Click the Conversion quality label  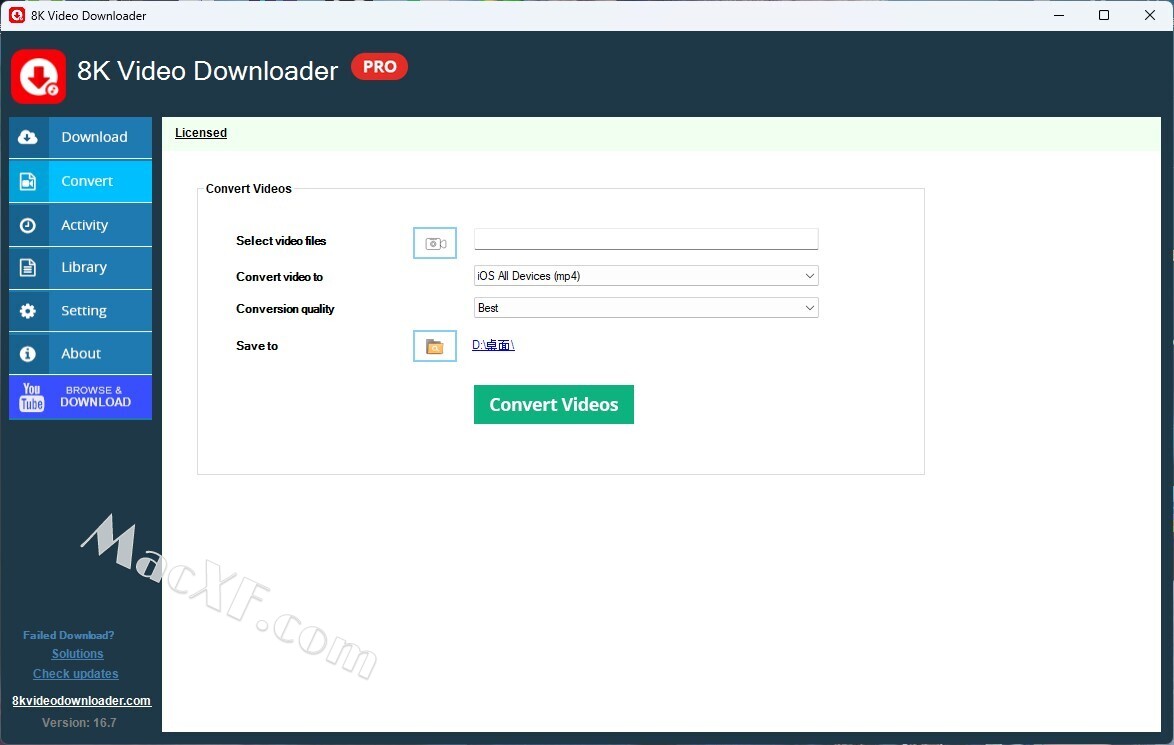pos(285,309)
